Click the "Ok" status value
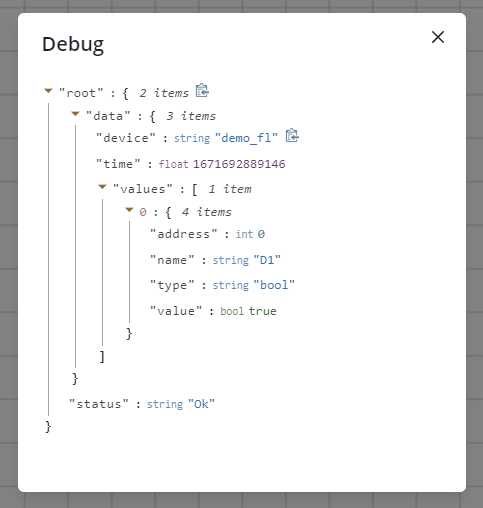483x508 pixels. tap(201, 404)
